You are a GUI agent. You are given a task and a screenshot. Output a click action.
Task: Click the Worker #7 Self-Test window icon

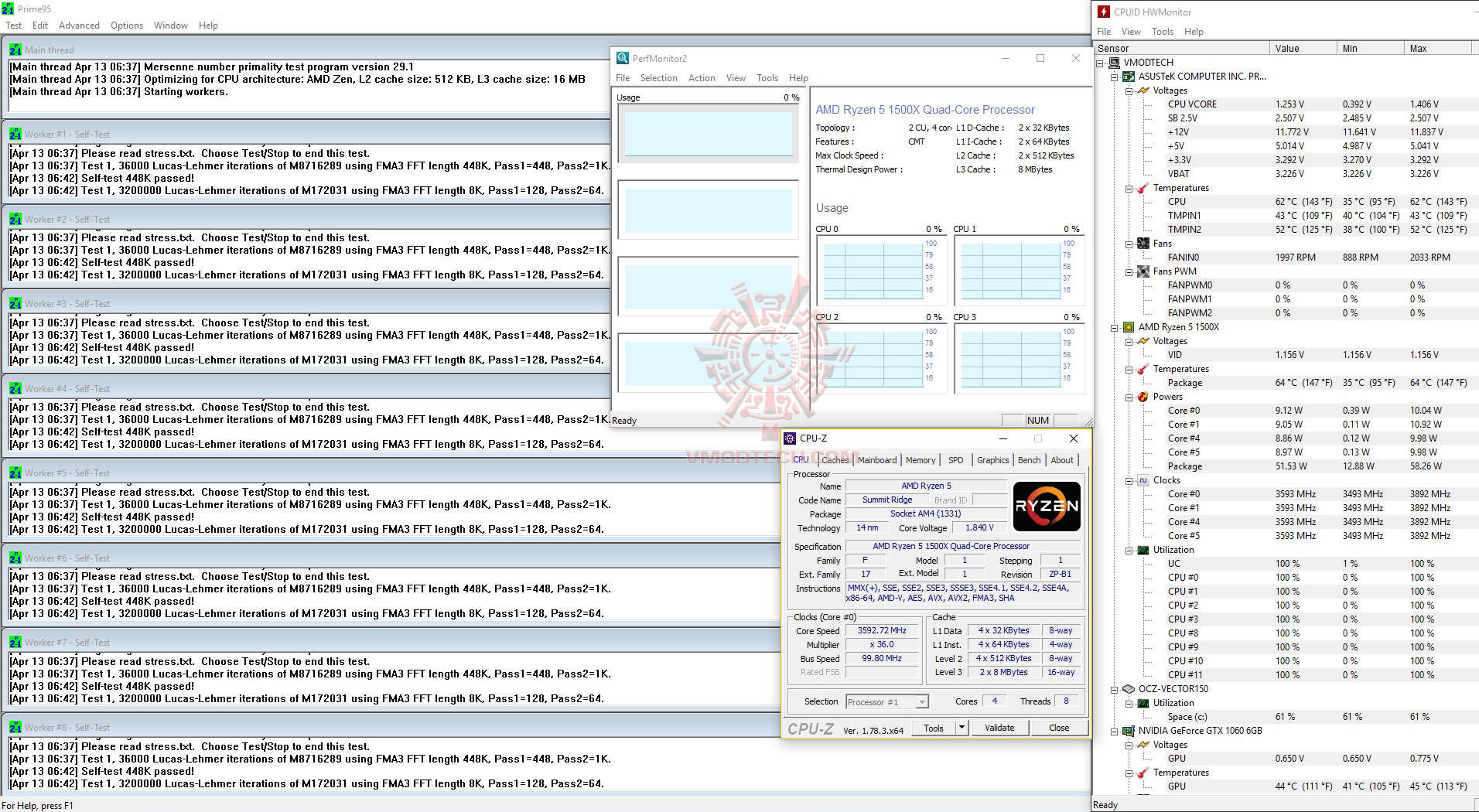click(15, 642)
